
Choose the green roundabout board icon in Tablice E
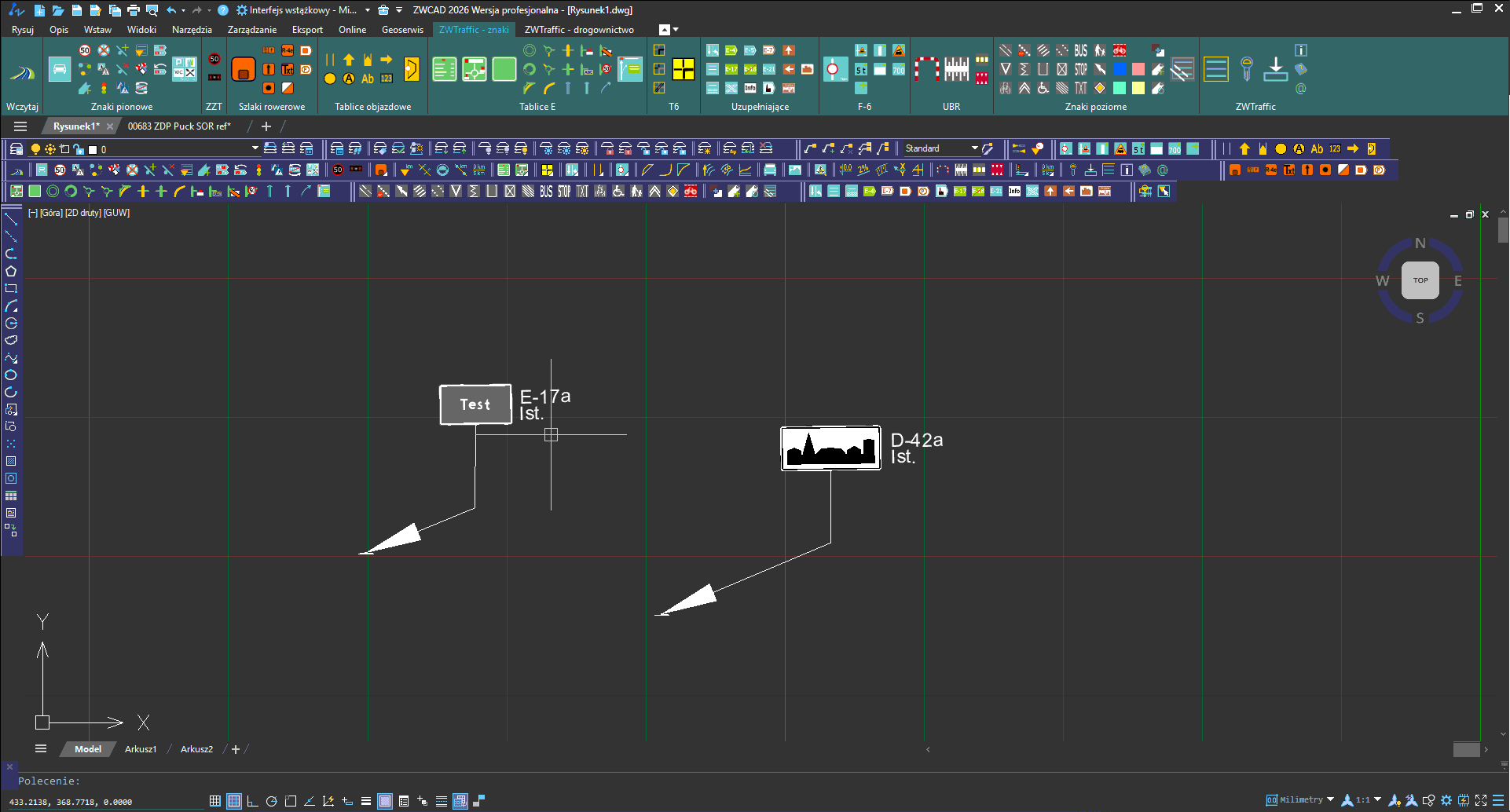click(x=475, y=69)
